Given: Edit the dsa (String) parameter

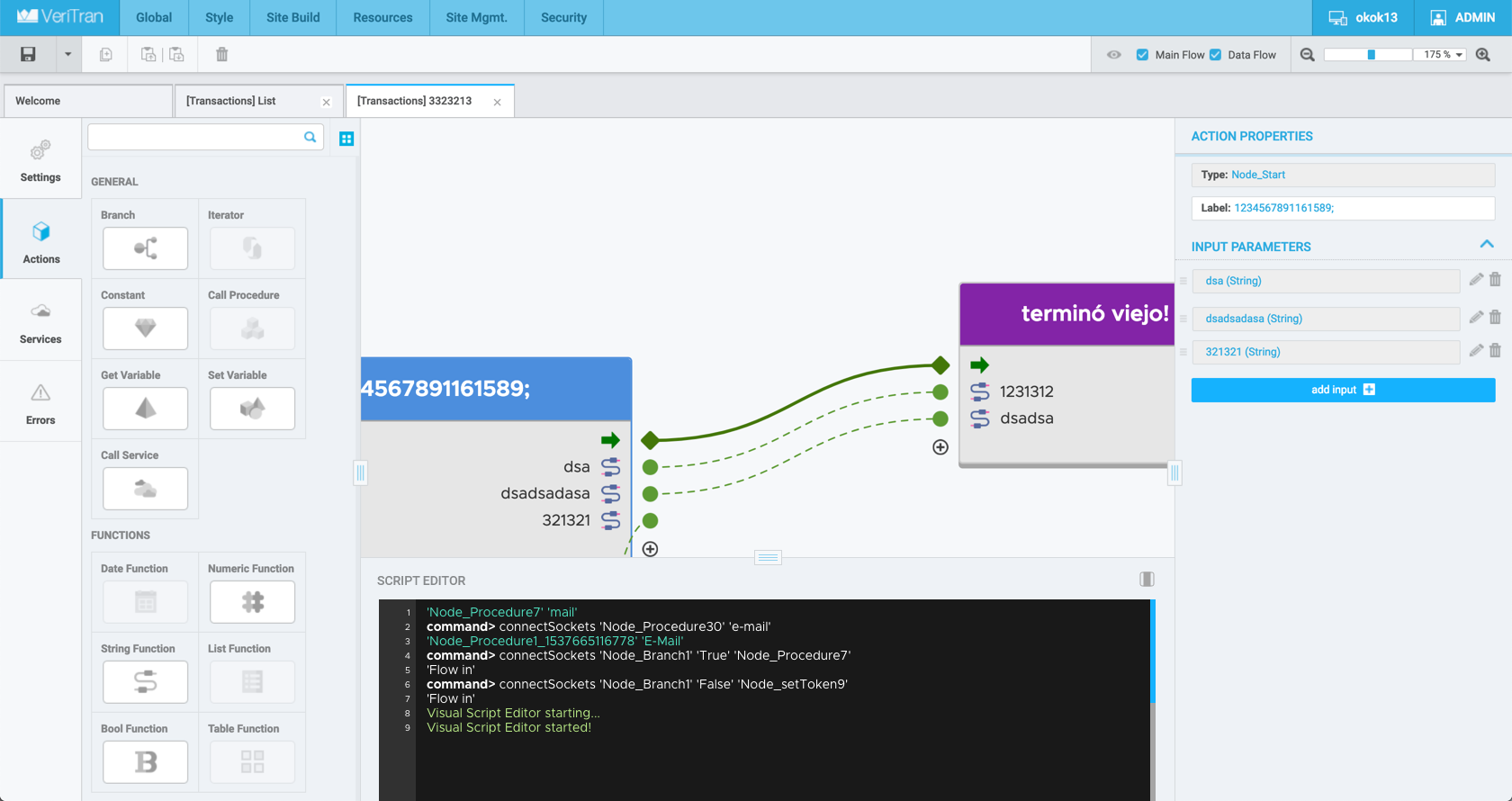Looking at the screenshot, I should click(x=1476, y=280).
